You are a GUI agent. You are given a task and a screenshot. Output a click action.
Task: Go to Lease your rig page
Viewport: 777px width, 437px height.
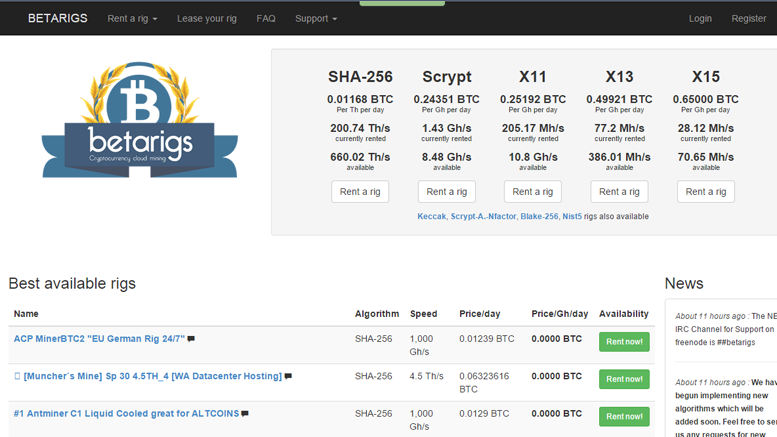207,18
